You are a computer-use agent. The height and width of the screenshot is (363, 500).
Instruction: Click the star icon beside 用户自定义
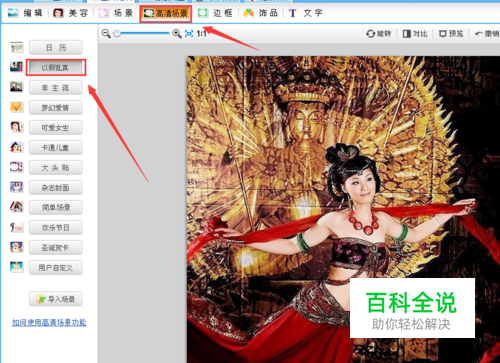(x=16, y=267)
